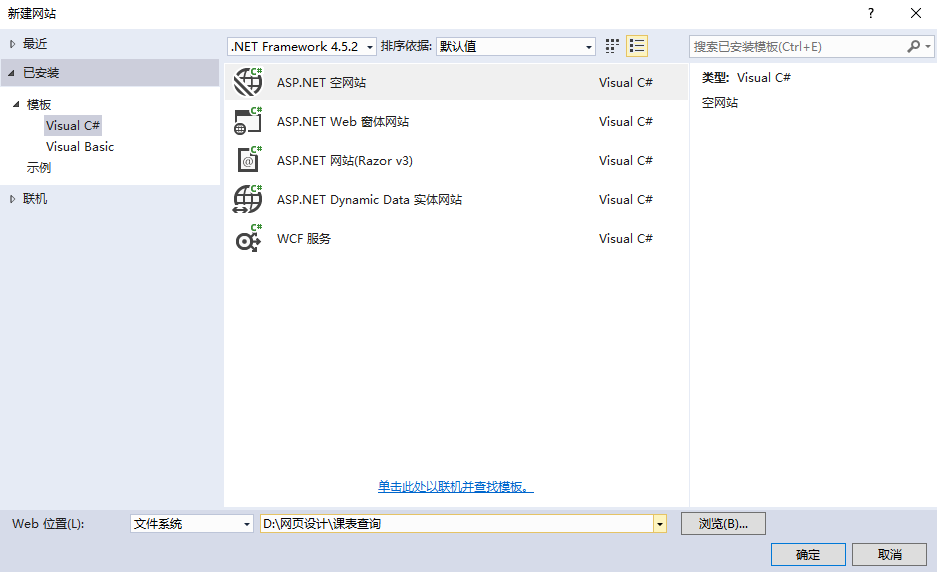Collapse the 已安装 section
937x572 pixels.
coord(11,73)
